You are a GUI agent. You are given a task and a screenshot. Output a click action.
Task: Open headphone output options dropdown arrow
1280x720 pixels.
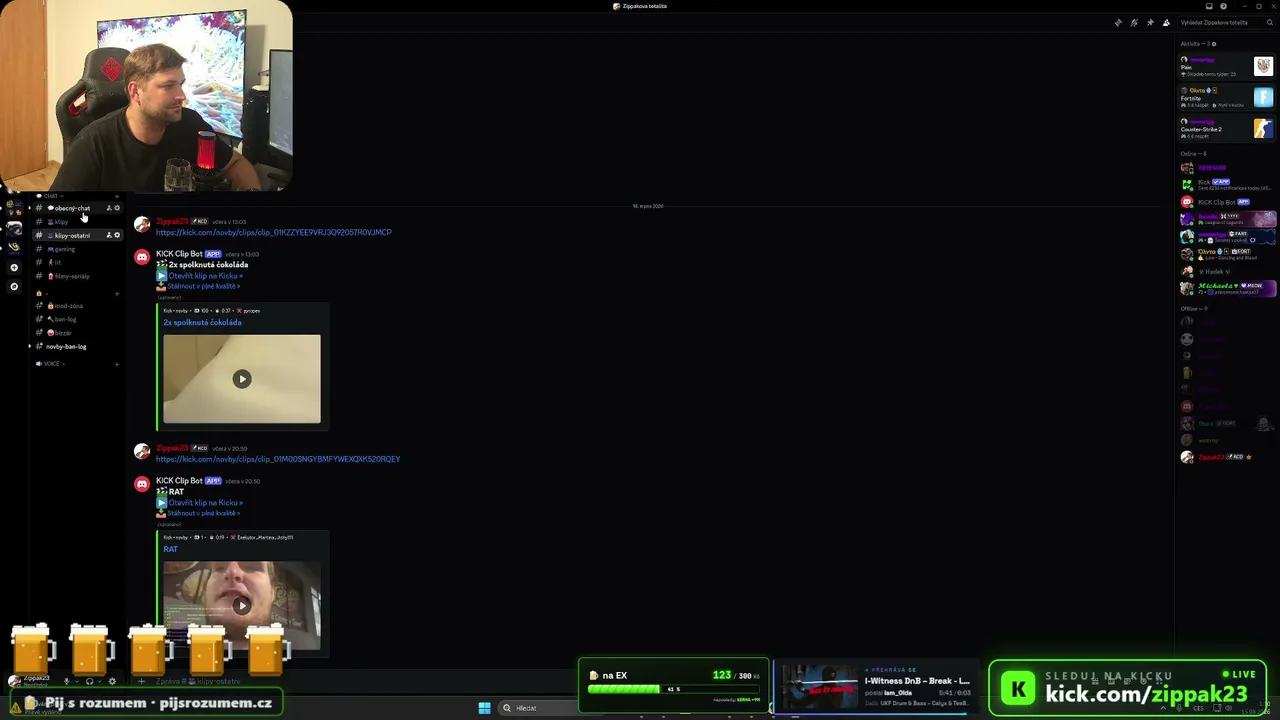tap(98, 681)
